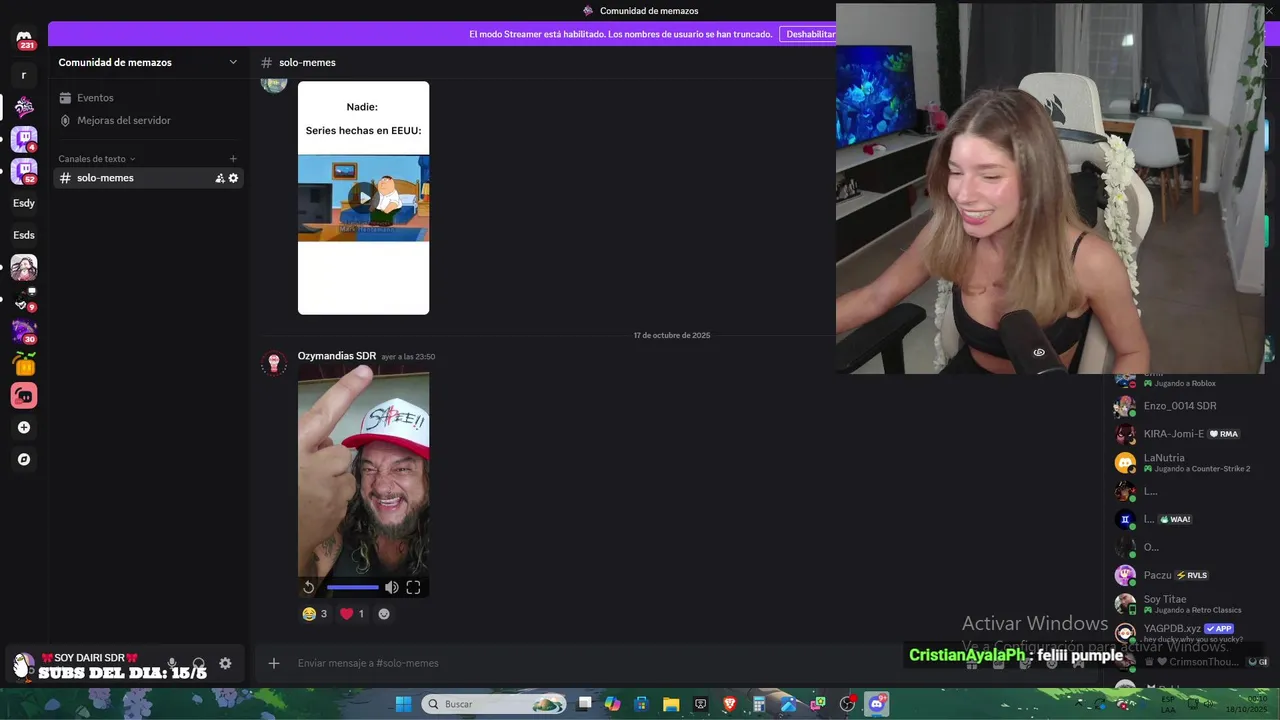
Task: Add a new server with plus icon
Action: pos(24,428)
